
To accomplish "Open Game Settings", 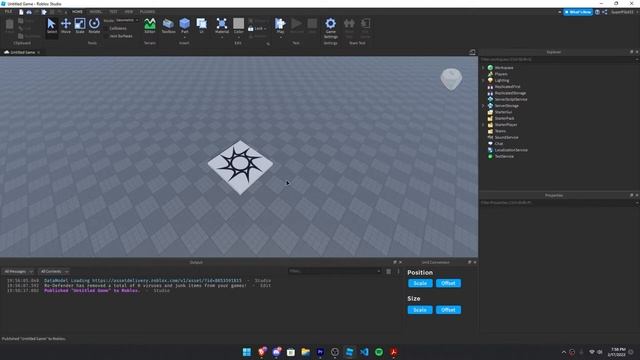I will tap(331, 27).
